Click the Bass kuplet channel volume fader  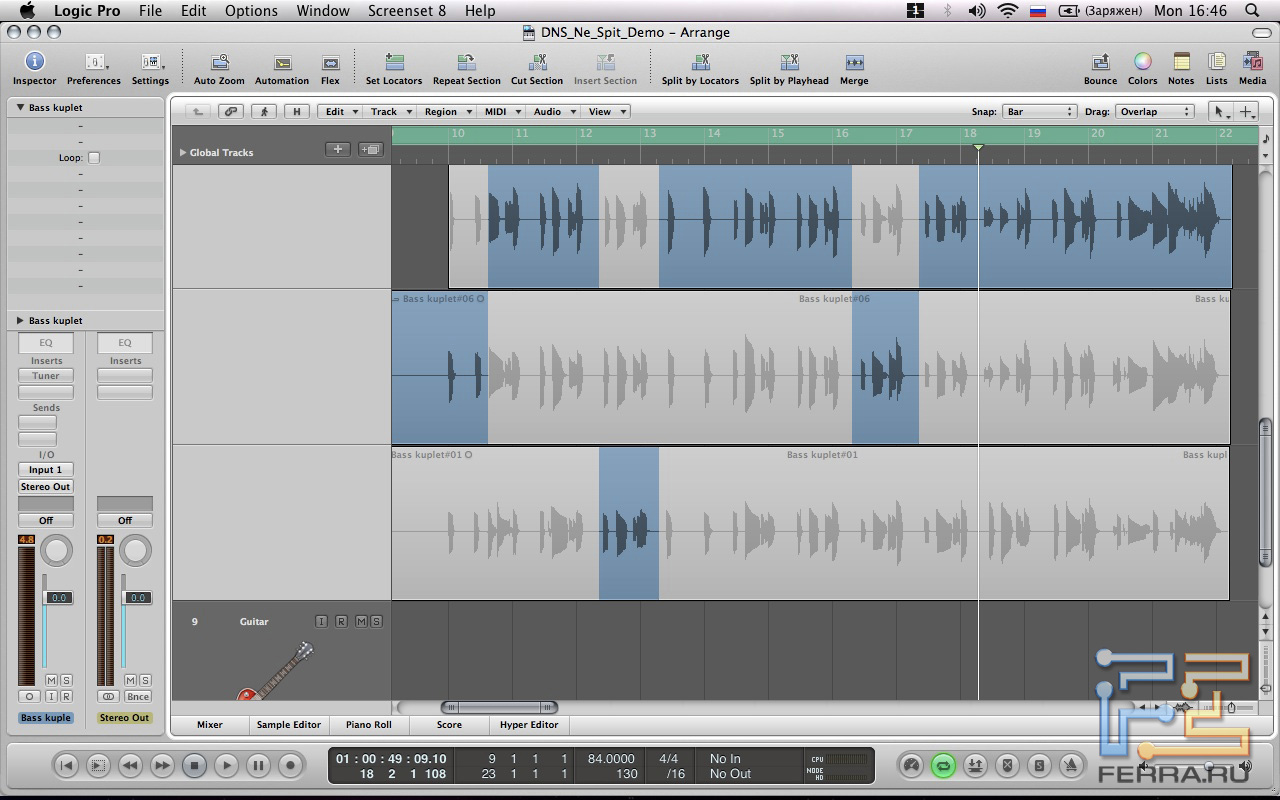pos(58,598)
